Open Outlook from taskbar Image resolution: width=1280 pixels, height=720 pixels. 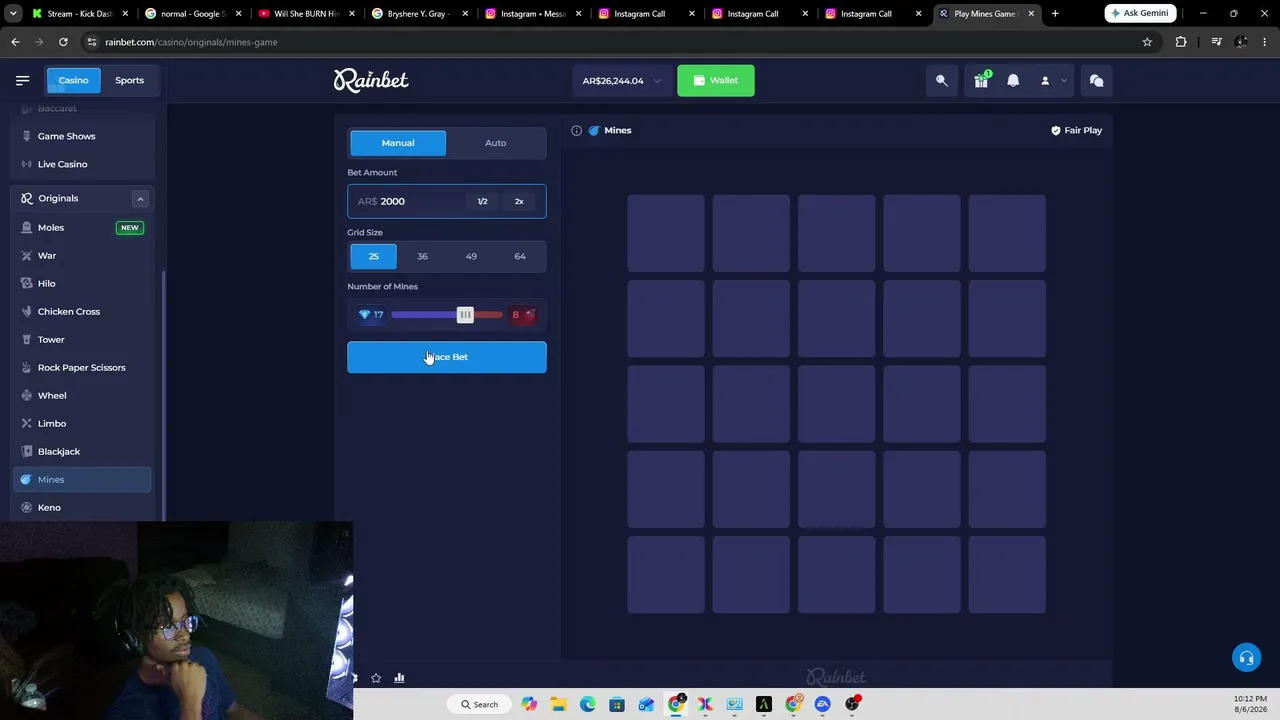pyautogui.click(x=646, y=704)
